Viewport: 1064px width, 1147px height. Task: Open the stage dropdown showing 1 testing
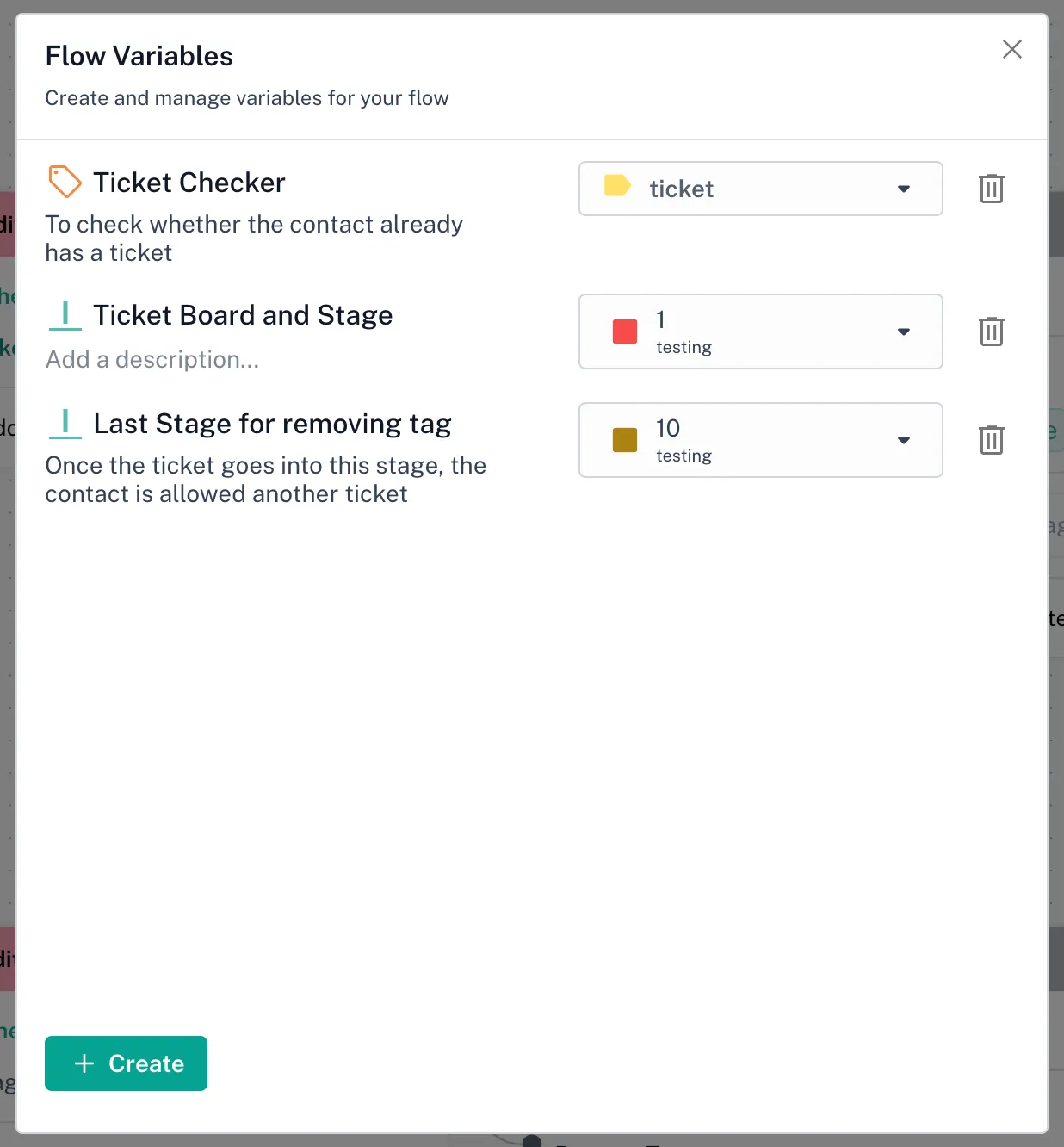point(903,332)
